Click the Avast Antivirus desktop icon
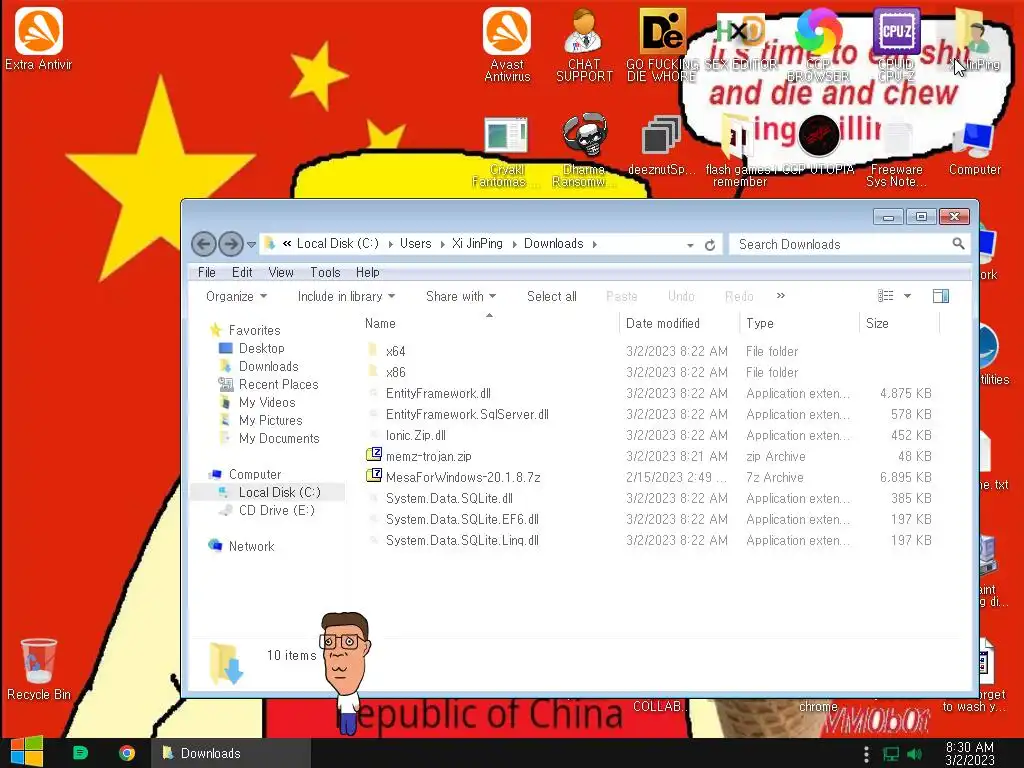The width and height of the screenshot is (1024, 768). (507, 44)
